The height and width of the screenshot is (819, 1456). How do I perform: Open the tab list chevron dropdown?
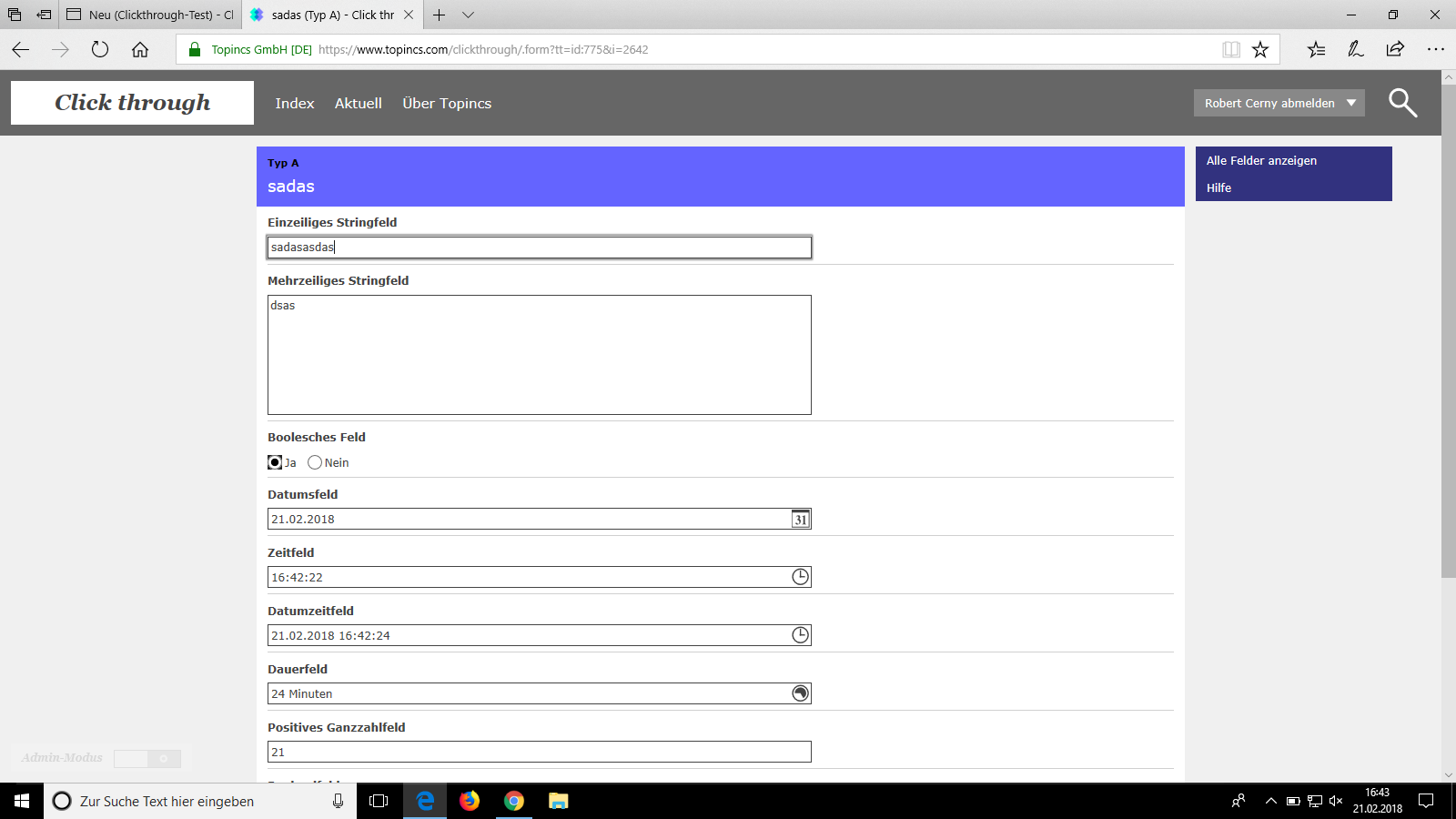point(468,15)
